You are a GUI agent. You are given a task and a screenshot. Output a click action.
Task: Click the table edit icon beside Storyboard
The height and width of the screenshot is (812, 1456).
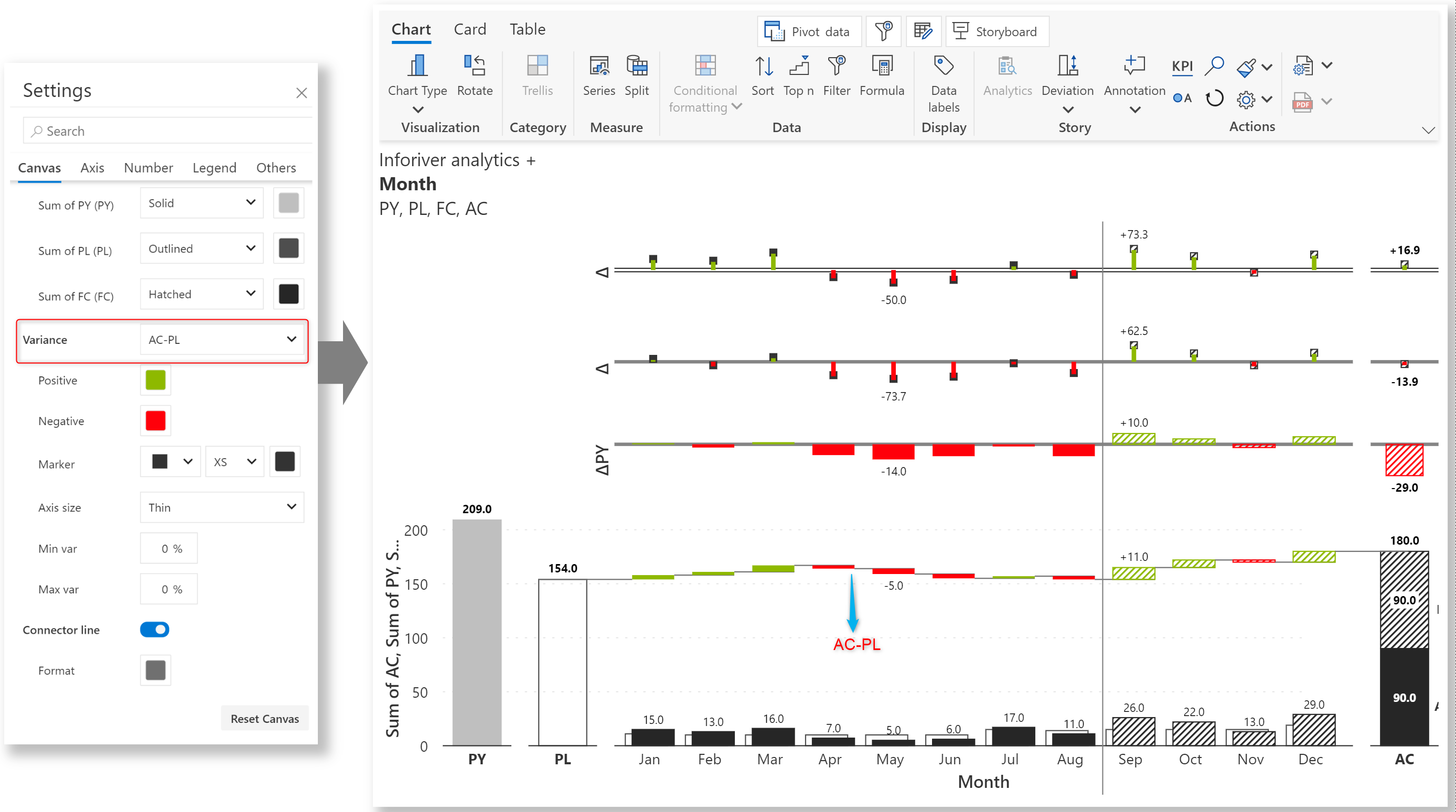pyautogui.click(x=923, y=31)
